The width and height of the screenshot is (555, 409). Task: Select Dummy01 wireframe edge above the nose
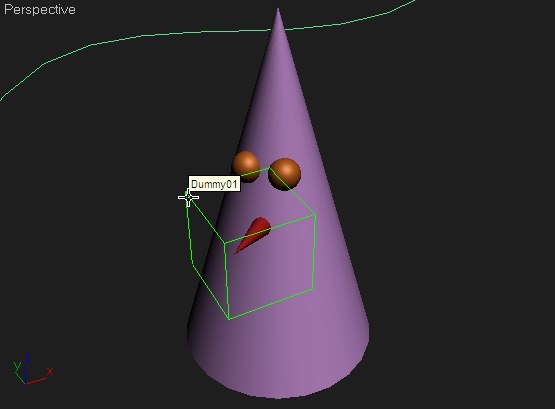(x=270, y=228)
